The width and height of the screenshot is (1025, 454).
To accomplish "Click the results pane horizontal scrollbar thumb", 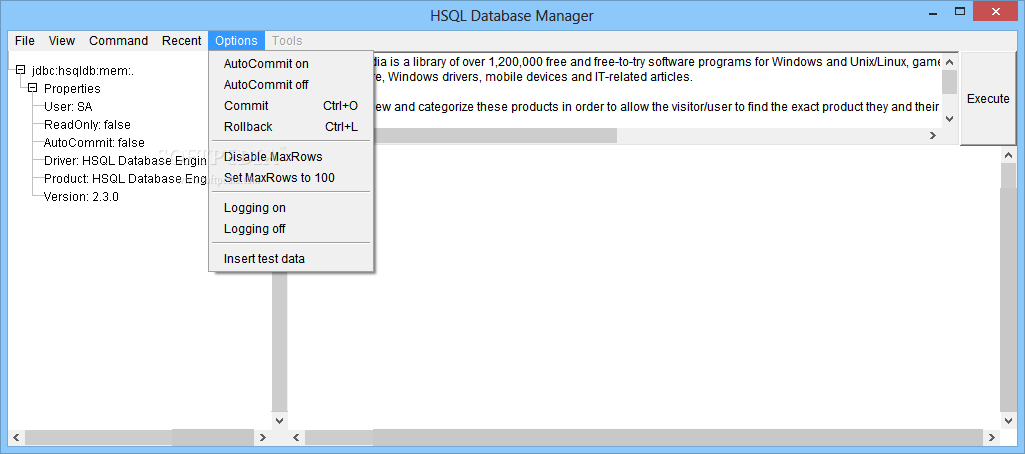I will (339, 437).
